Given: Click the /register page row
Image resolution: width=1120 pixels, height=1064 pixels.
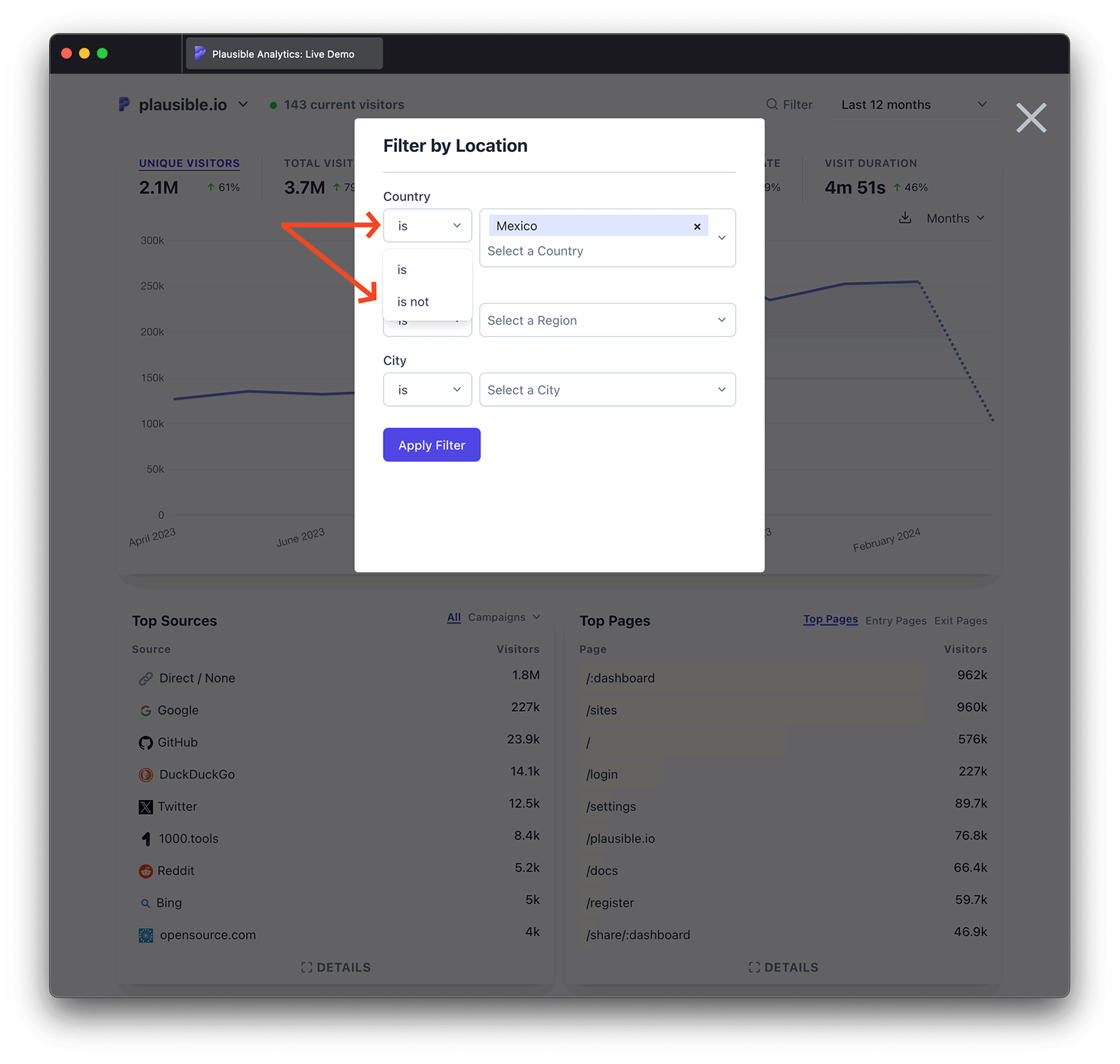Looking at the screenshot, I should [x=783, y=903].
